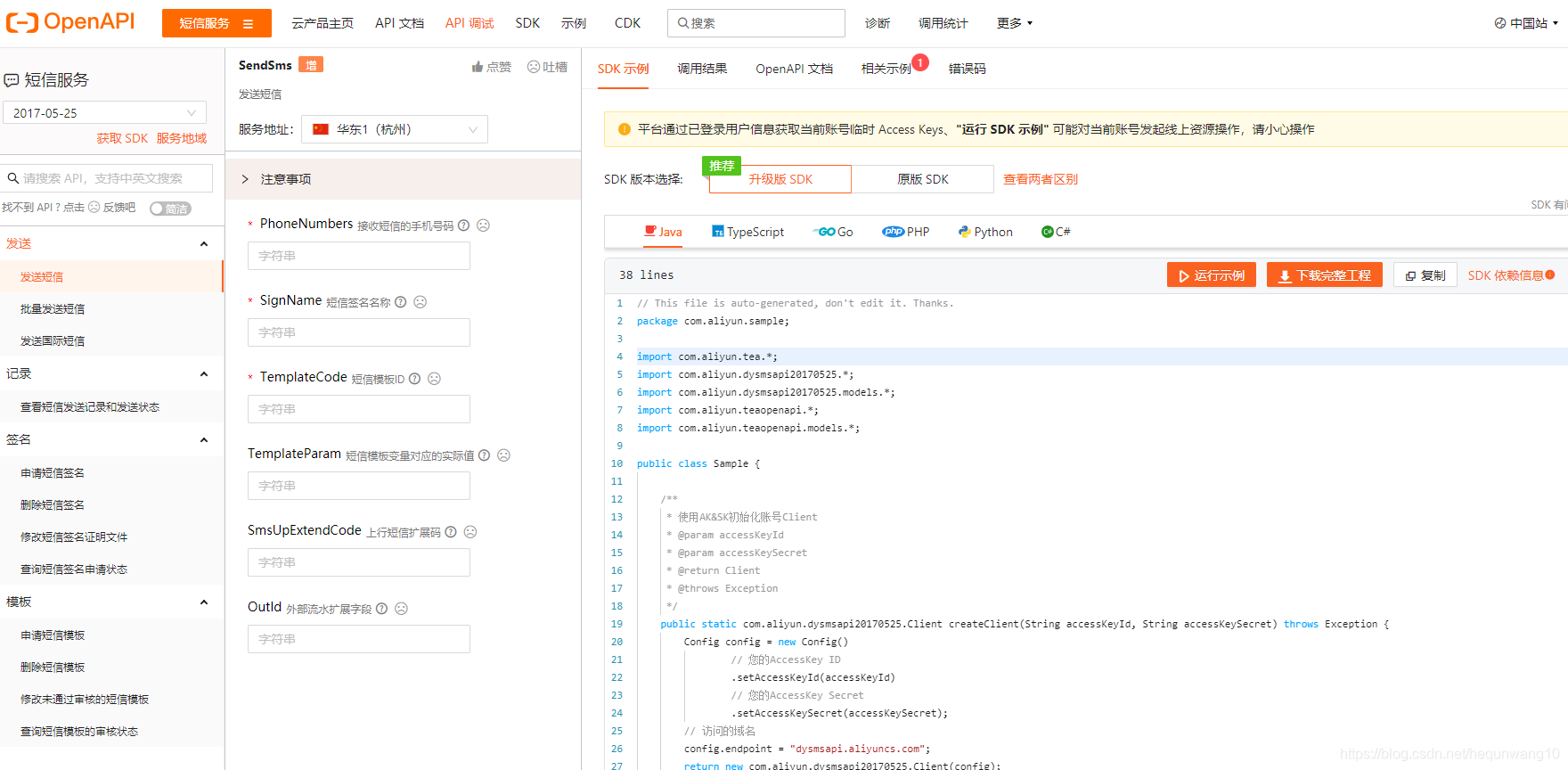Select the Python language tab
Viewport: 1568px width, 770px height.
[985, 232]
